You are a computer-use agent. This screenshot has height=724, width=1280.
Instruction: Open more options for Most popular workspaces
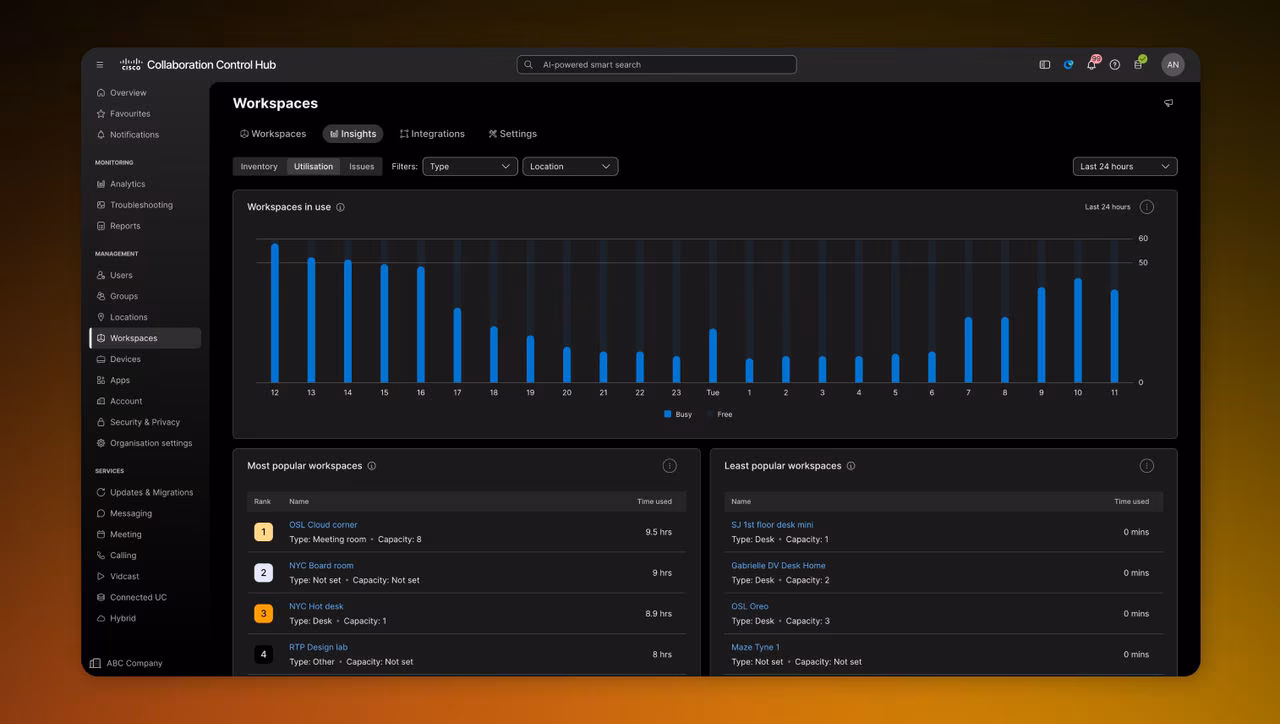[x=670, y=466]
